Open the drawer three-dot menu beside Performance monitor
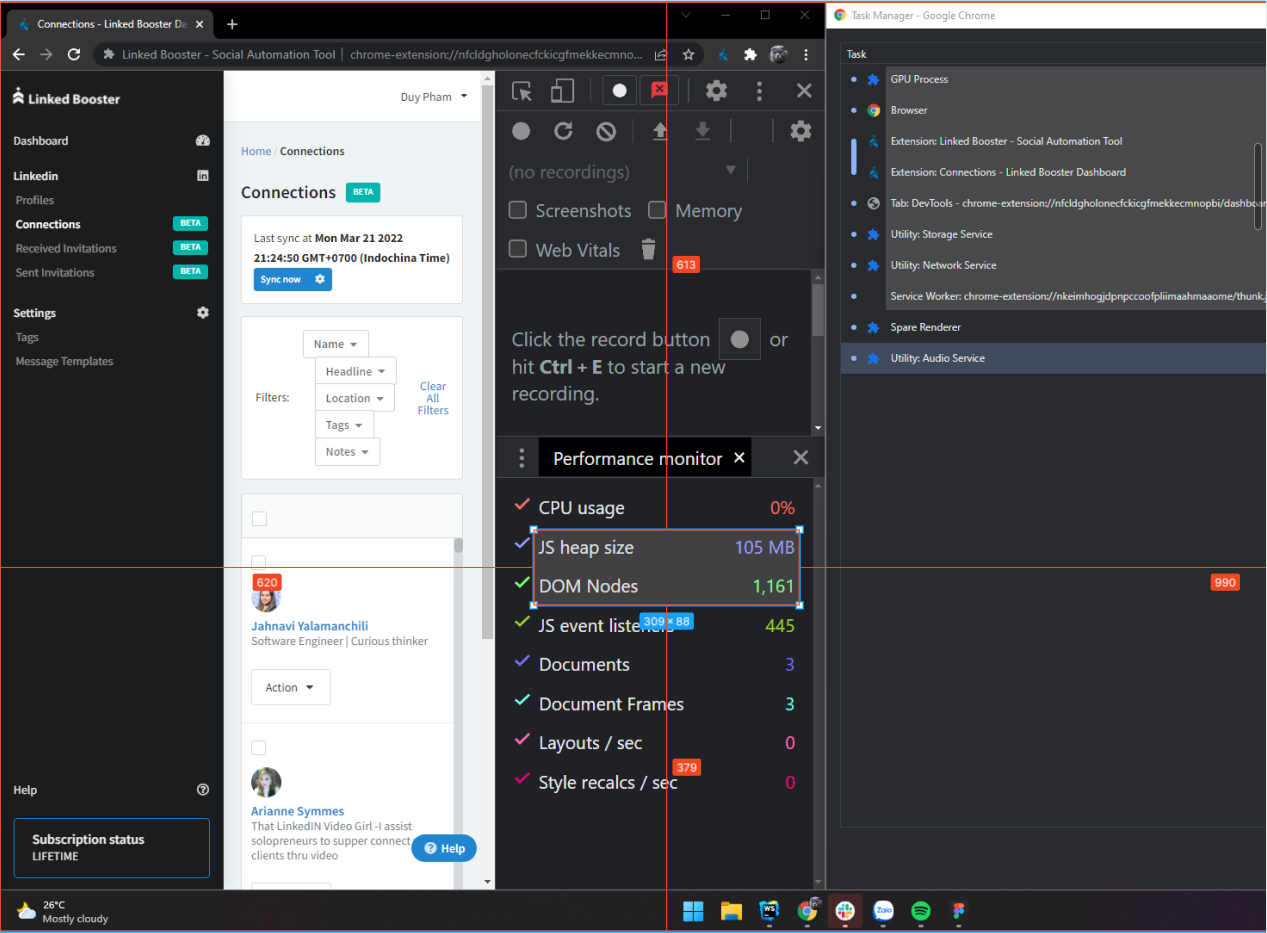This screenshot has width=1267, height=933. (x=521, y=458)
